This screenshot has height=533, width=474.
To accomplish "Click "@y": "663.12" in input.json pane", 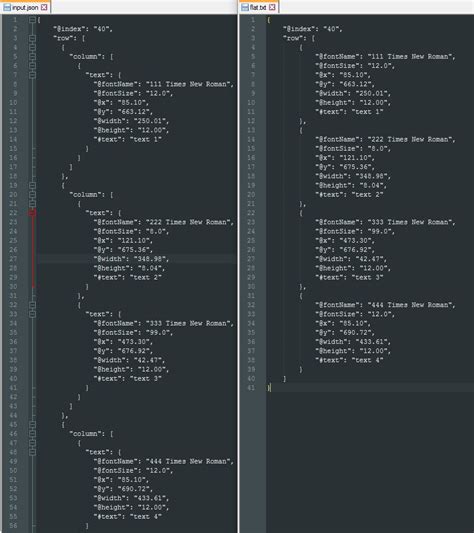I will pos(123,112).
